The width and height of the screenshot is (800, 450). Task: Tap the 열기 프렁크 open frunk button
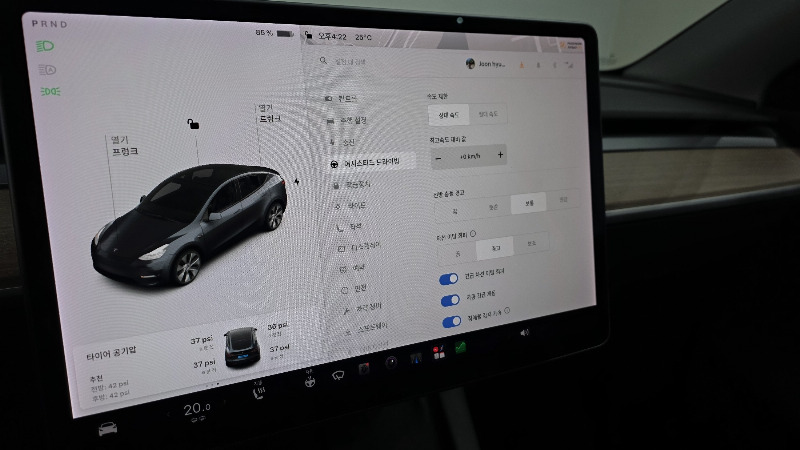click(124, 145)
